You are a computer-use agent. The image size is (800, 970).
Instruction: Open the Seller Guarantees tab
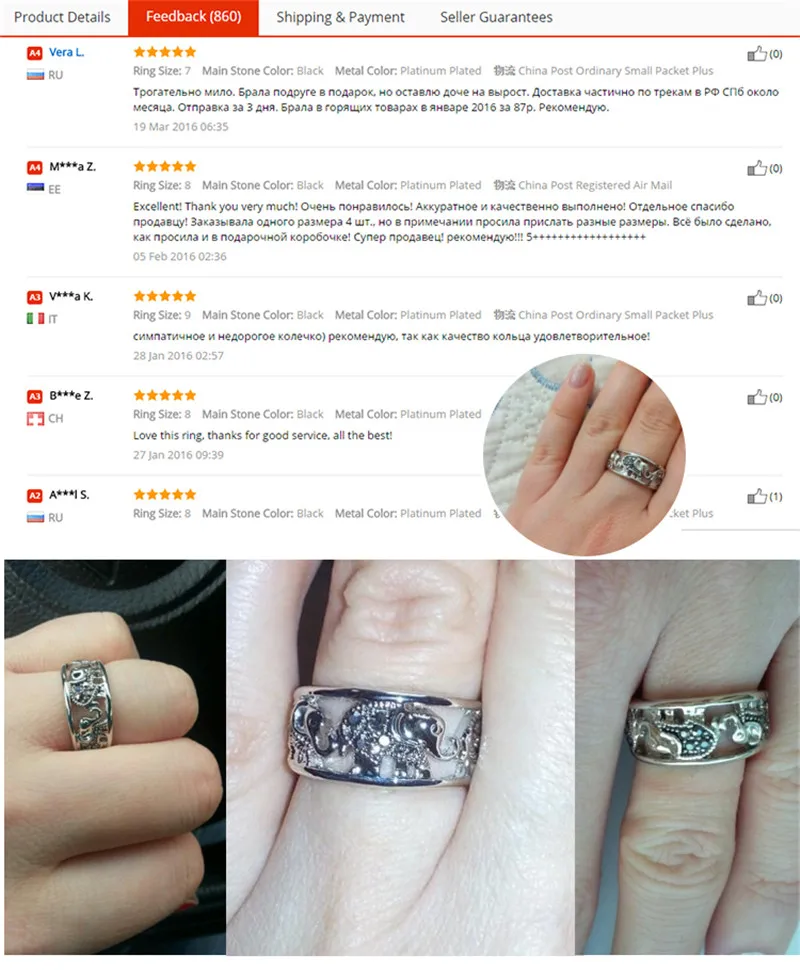[496, 17]
